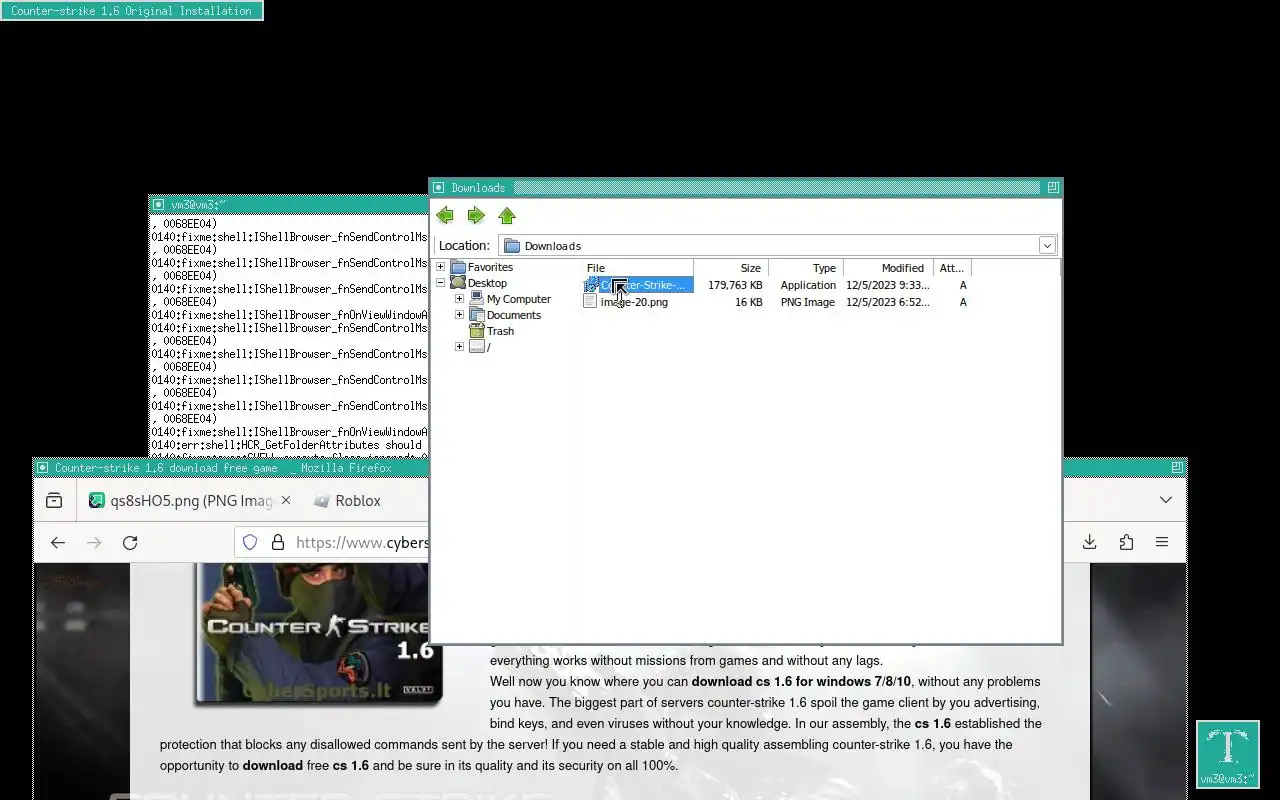Click the PNG Image type cell
1280x800 pixels.
(x=807, y=302)
